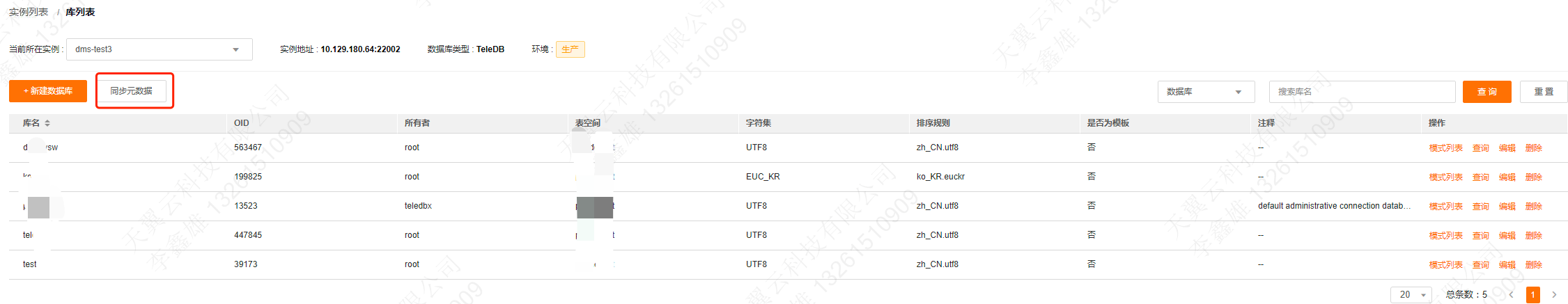
Task: Focus the 搜索库名 search input
Action: coord(1362,92)
